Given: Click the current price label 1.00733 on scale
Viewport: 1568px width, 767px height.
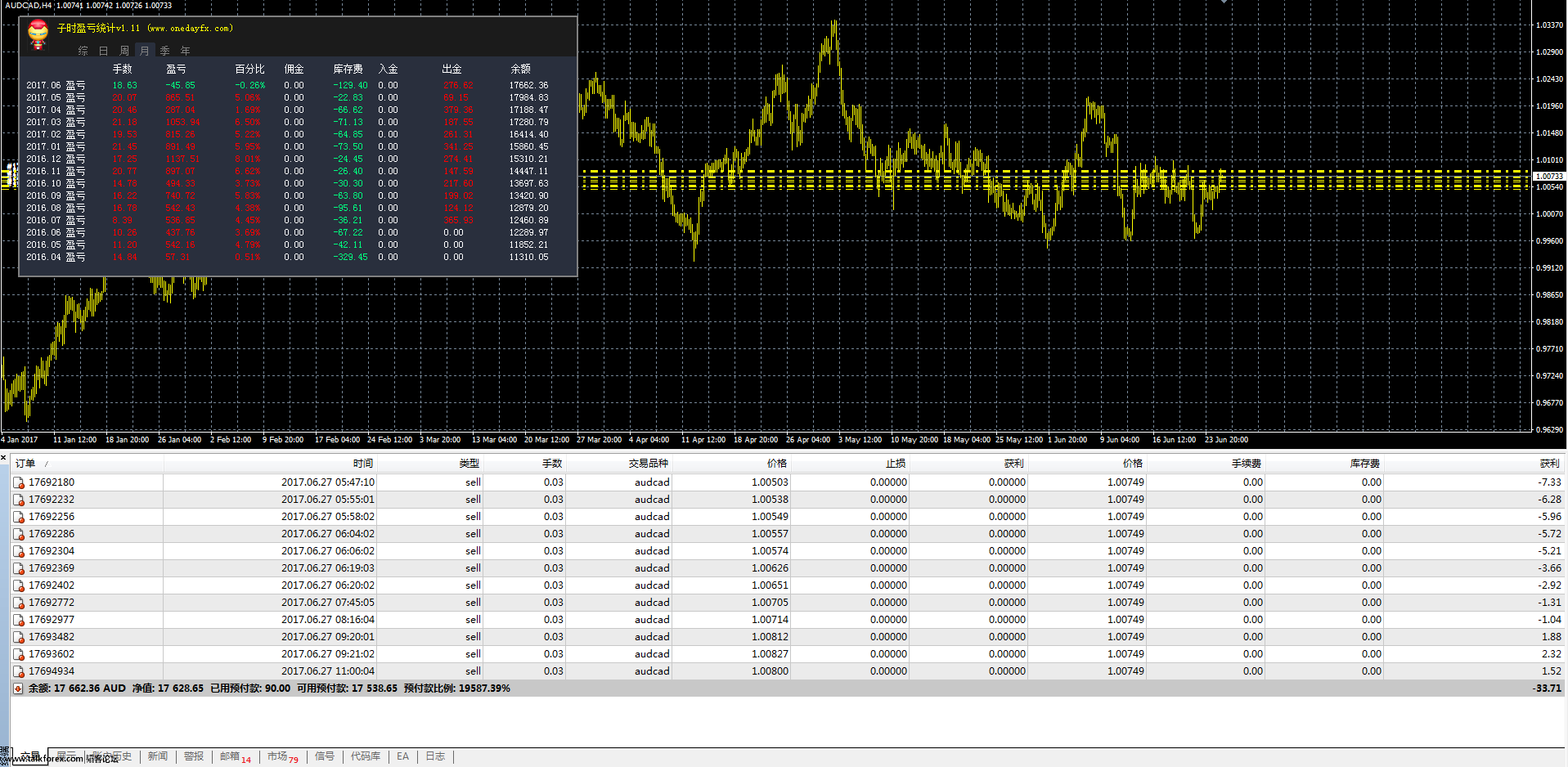Looking at the screenshot, I should click(x=1548, y=177).
